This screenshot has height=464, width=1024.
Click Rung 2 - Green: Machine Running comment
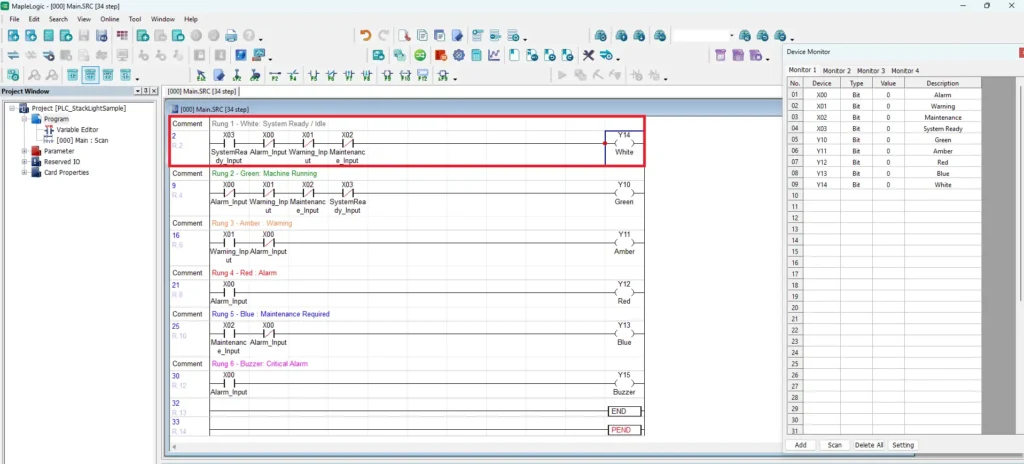(x=264, y=174)
